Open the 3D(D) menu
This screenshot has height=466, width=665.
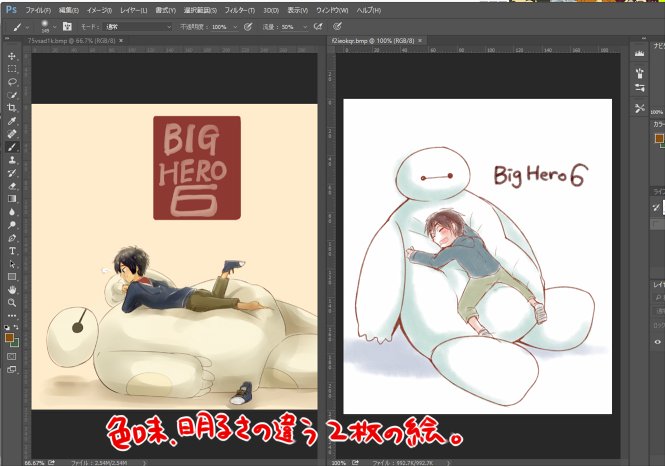(271, 10)
